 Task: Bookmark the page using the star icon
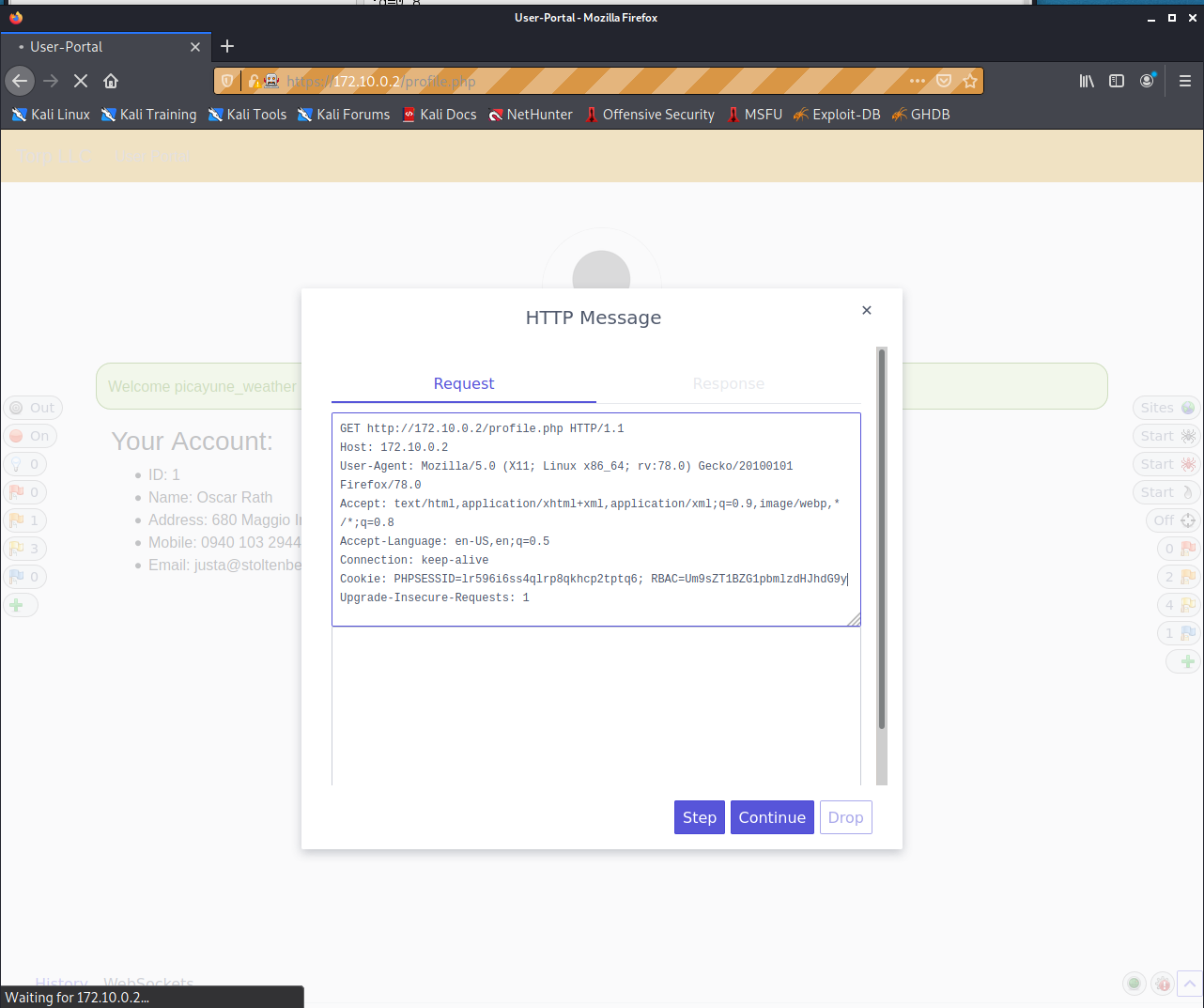click(971, 81)
